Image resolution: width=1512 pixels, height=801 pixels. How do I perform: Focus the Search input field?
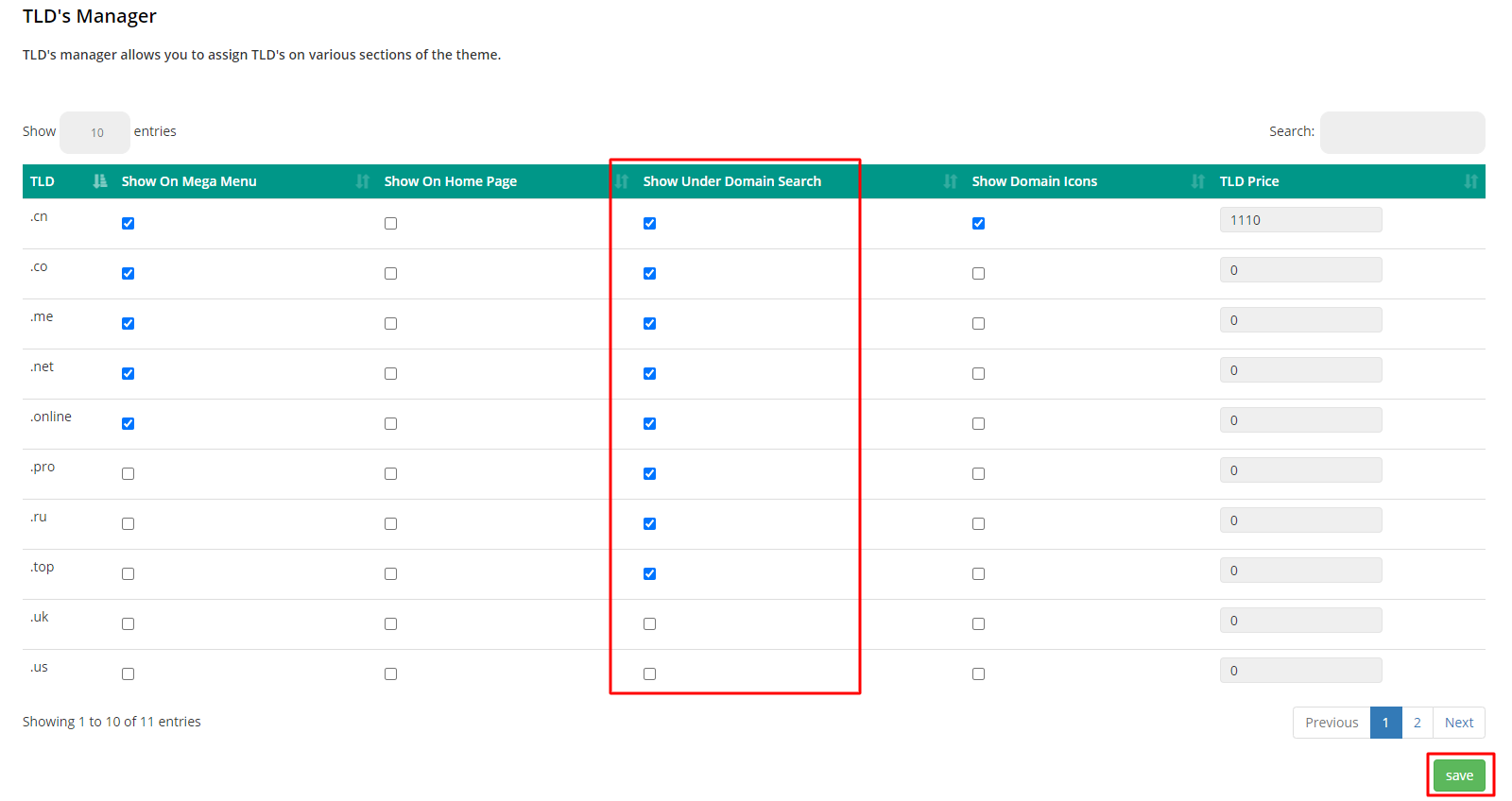tap(1401, 132)
